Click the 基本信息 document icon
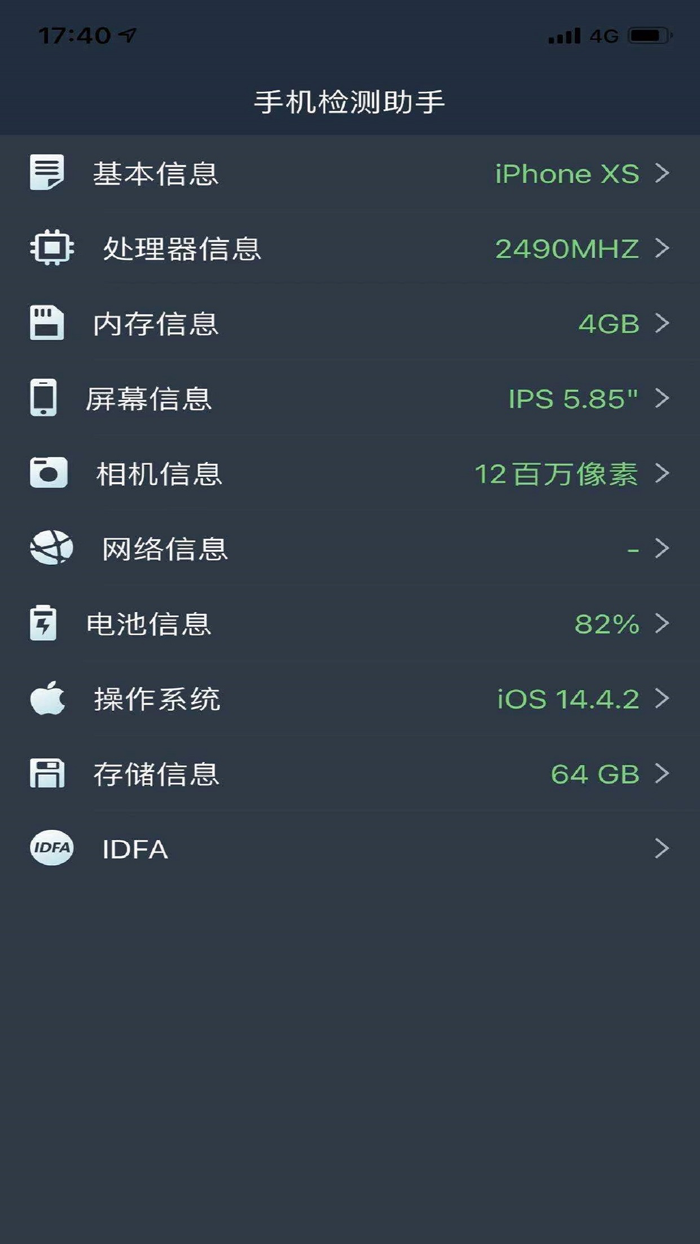 tap(45, 173)
